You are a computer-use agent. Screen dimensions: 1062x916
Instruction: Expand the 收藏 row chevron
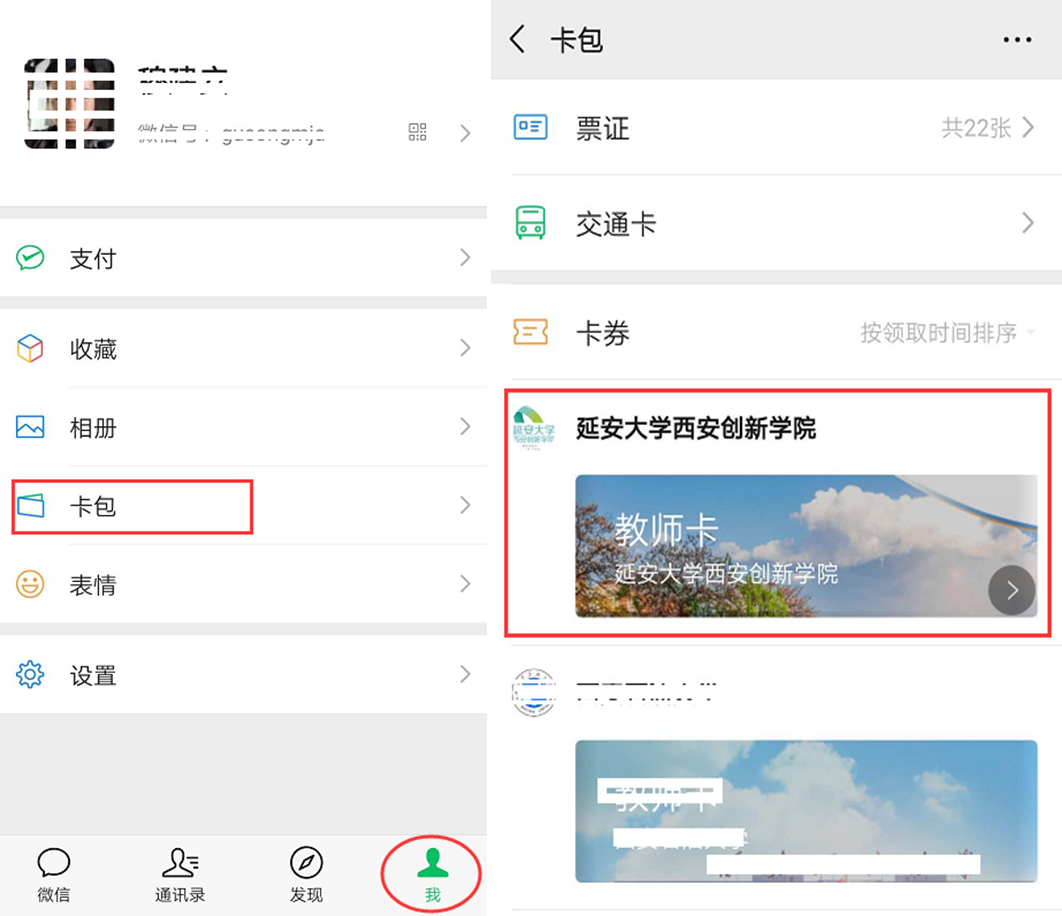click(x=465, y=348)
